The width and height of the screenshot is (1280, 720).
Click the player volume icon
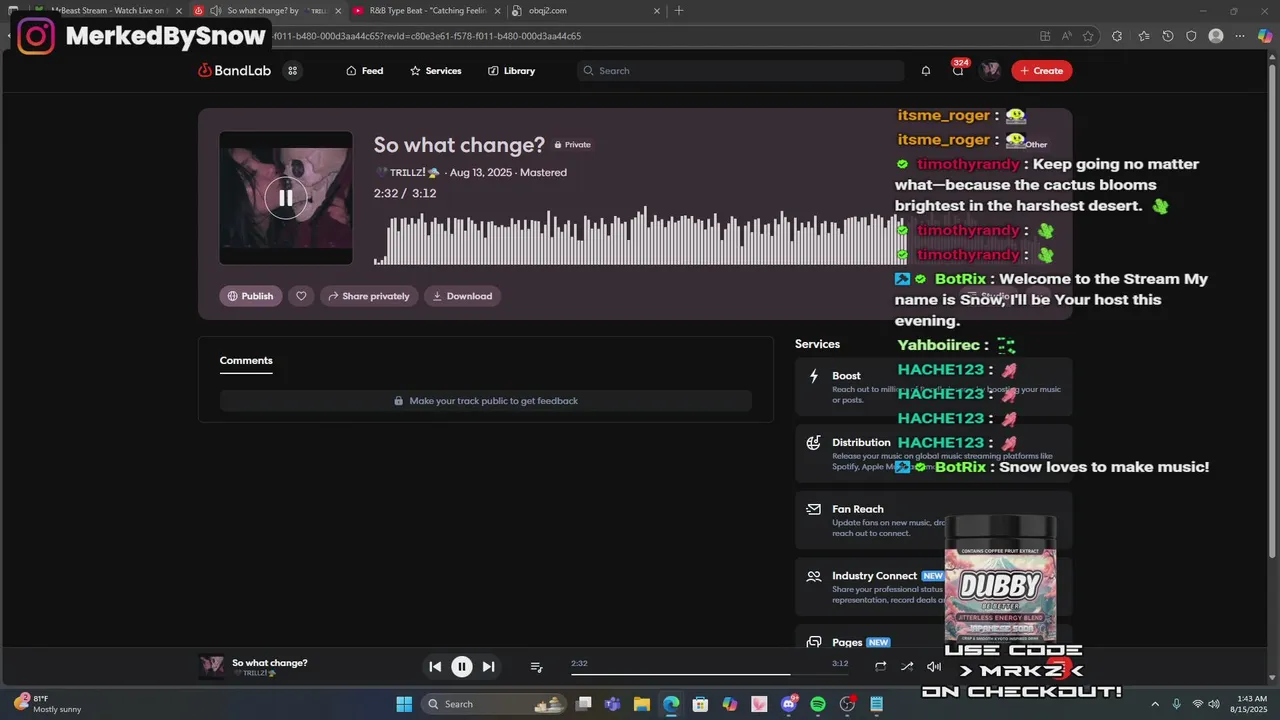(934, 667)
